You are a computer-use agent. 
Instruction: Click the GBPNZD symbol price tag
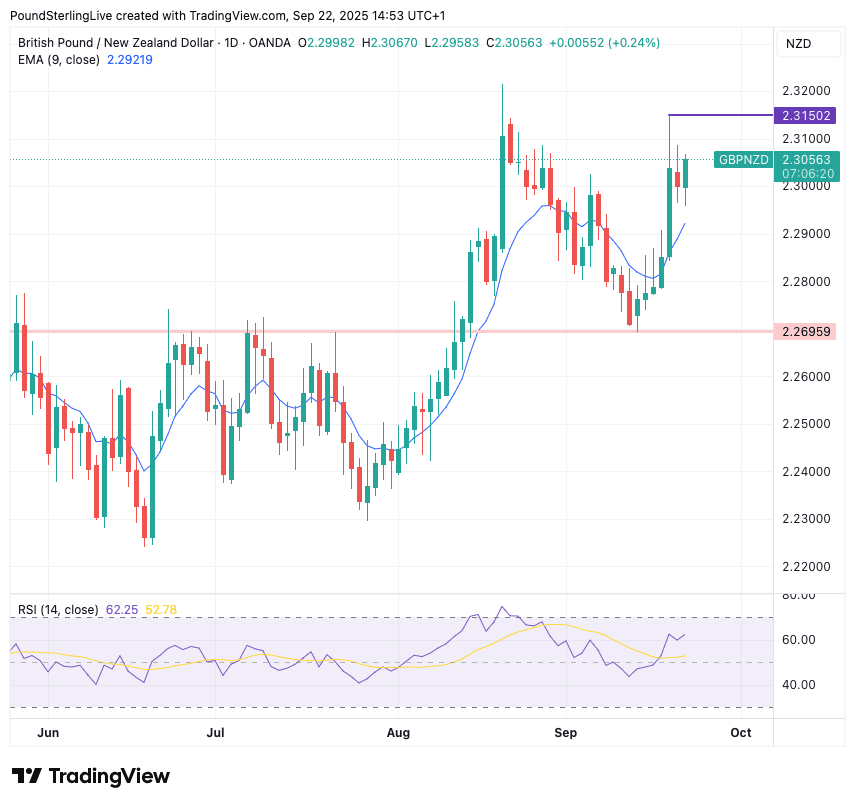[743, 160]
